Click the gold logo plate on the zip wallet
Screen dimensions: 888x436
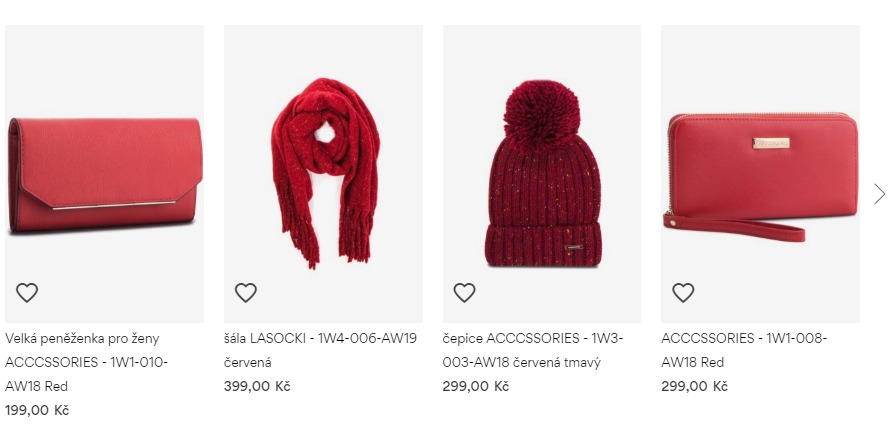771,143
